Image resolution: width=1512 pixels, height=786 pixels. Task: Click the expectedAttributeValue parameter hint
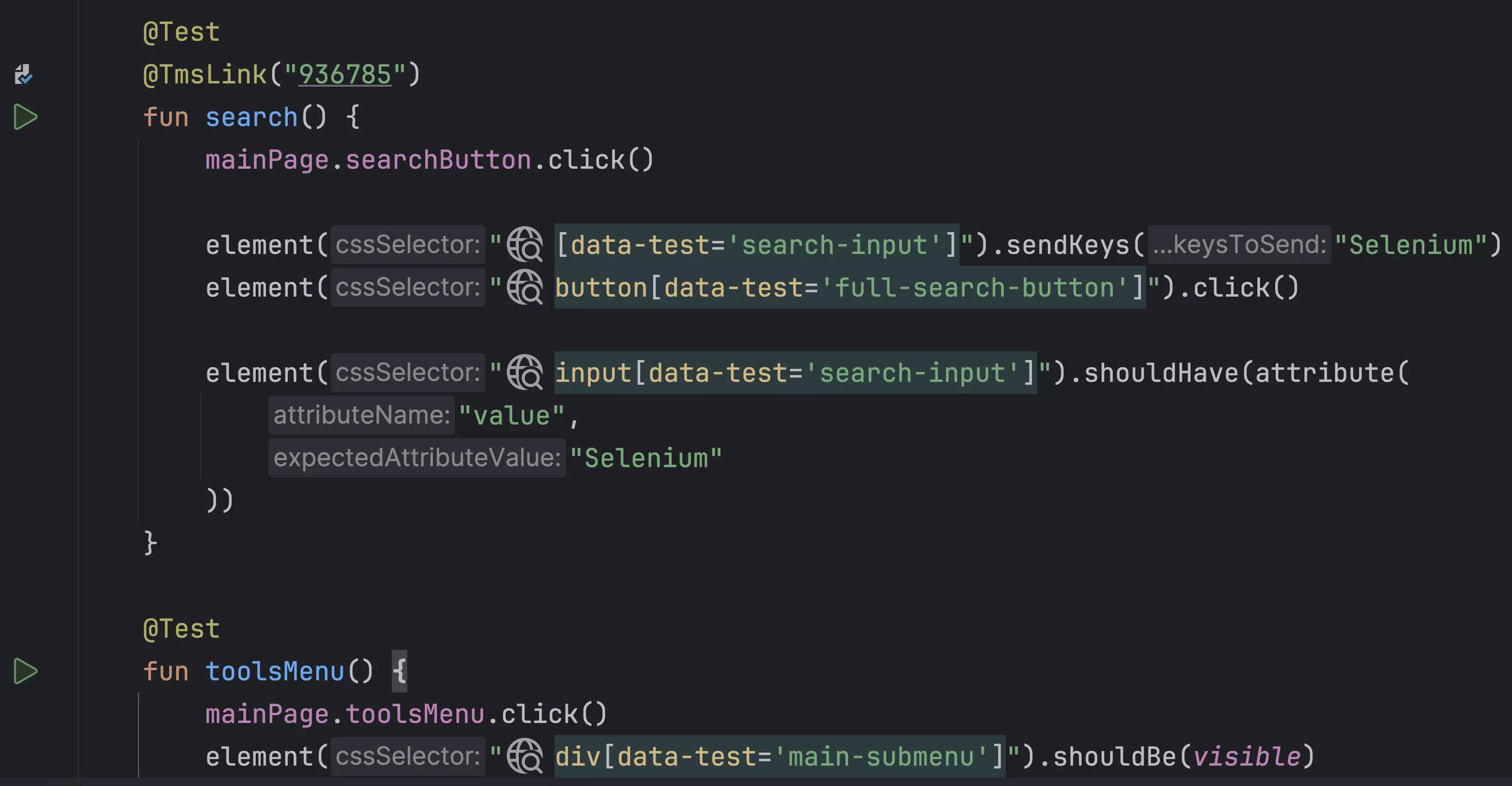[x=417, y=458]
